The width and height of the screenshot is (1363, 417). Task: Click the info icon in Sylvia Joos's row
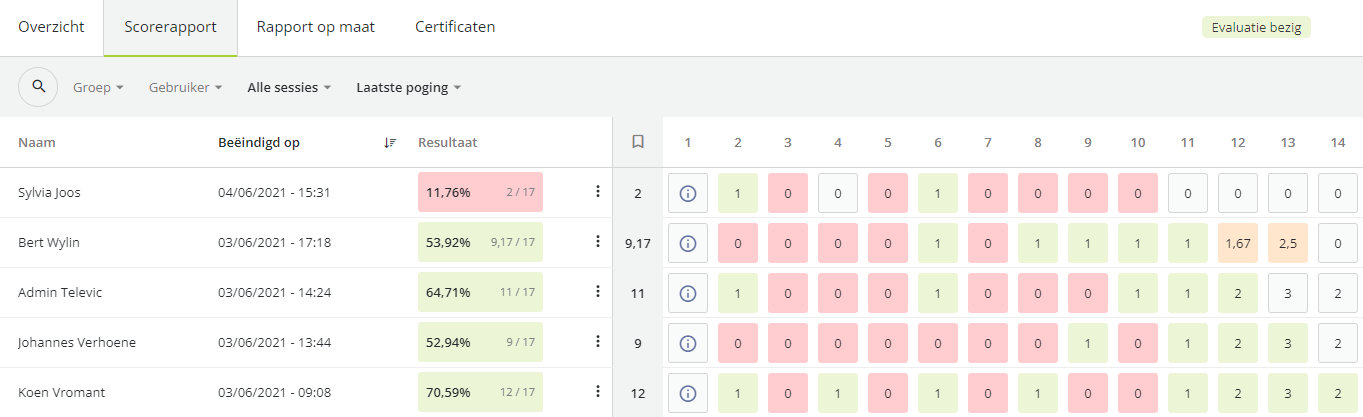(688, 192)
